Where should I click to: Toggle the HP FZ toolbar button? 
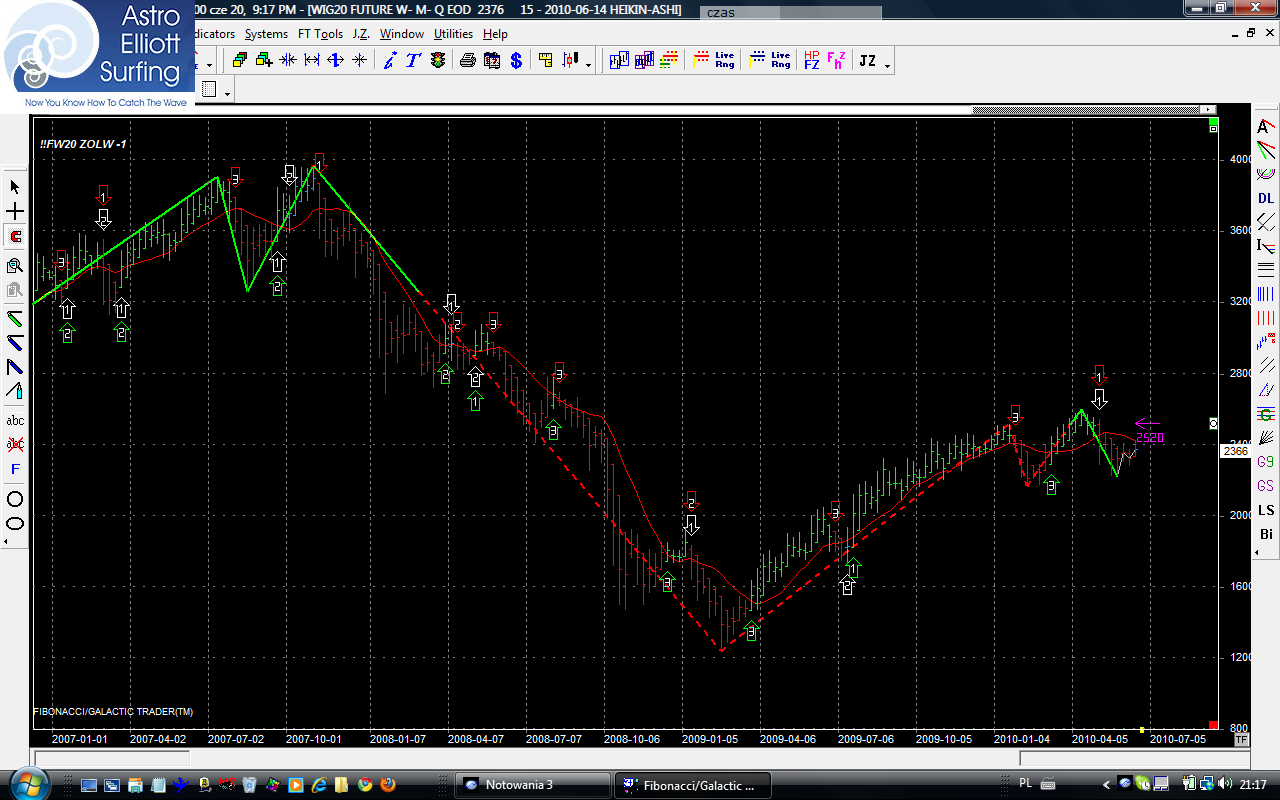pos(811,61)
